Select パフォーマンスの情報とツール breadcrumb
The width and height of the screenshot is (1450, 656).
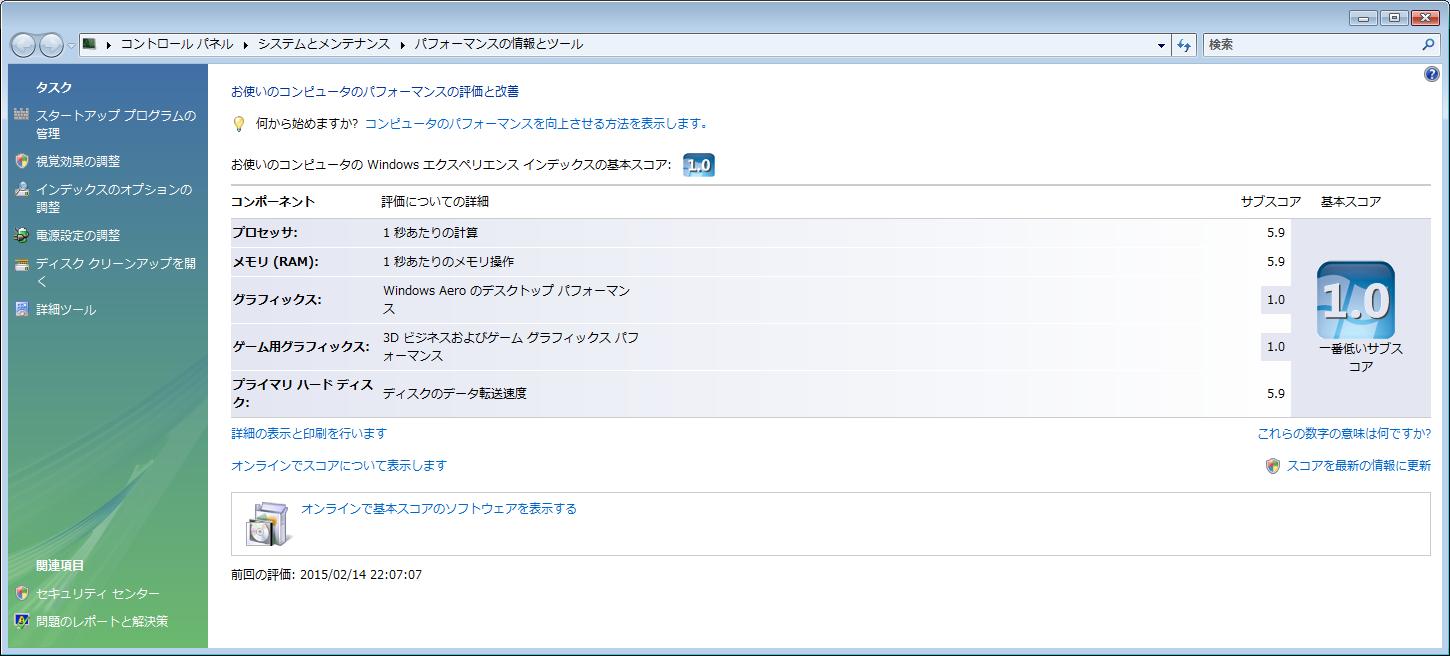point(498,44)
